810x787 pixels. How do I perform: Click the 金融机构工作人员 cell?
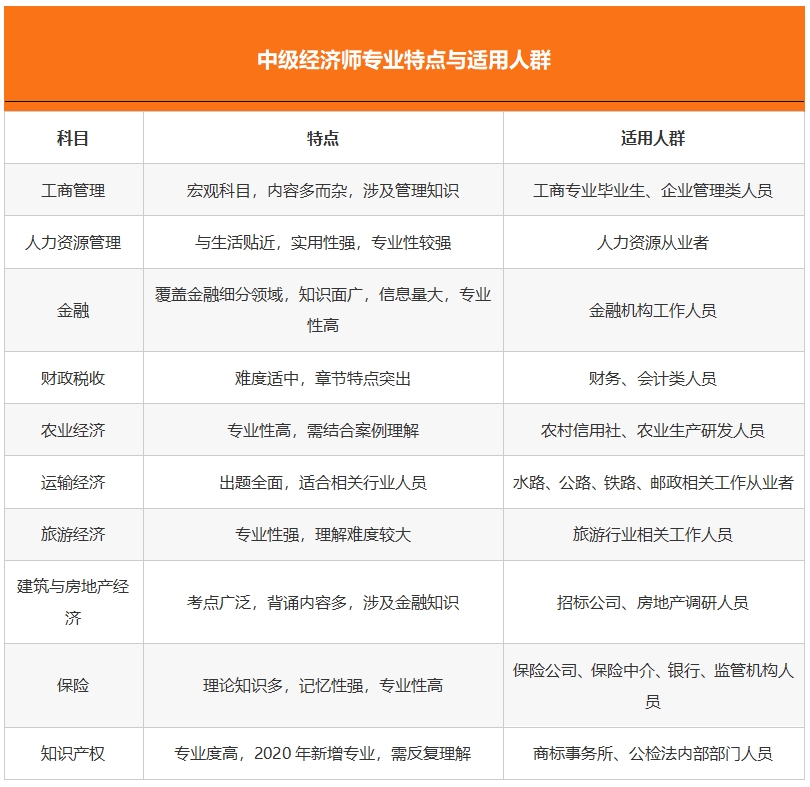click(x=653, y=311)
